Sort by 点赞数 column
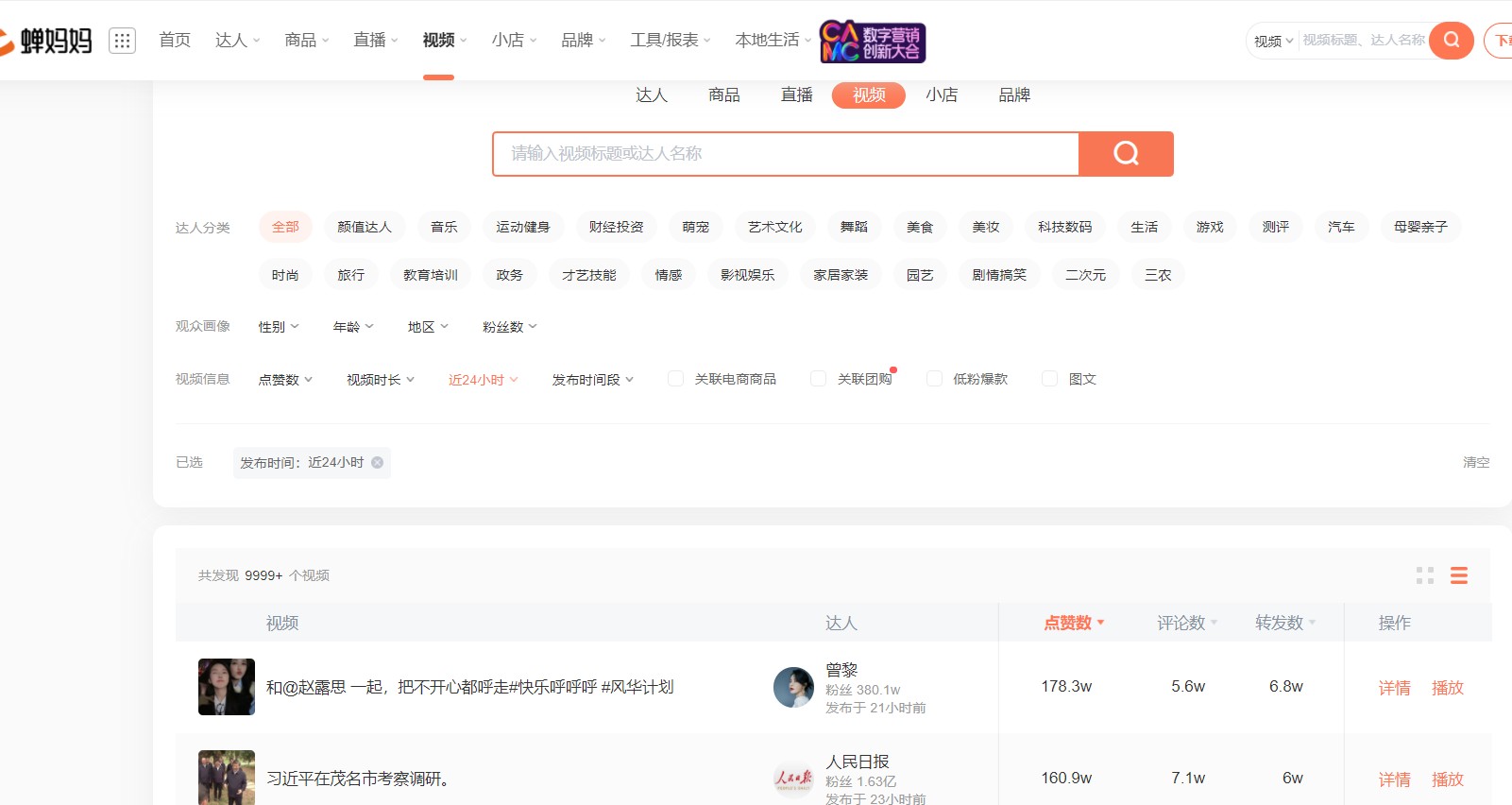Screen dimensions: 1512x805 [1074, 623]
